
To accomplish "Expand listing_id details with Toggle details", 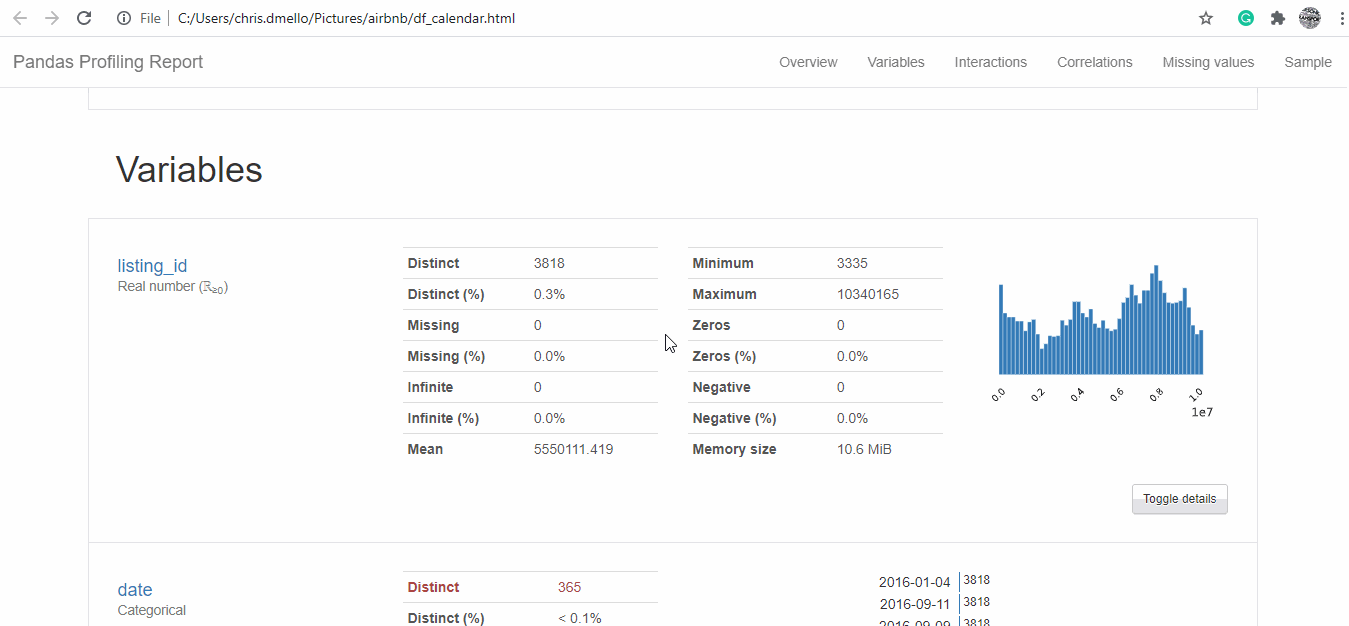I will 1179,499.
